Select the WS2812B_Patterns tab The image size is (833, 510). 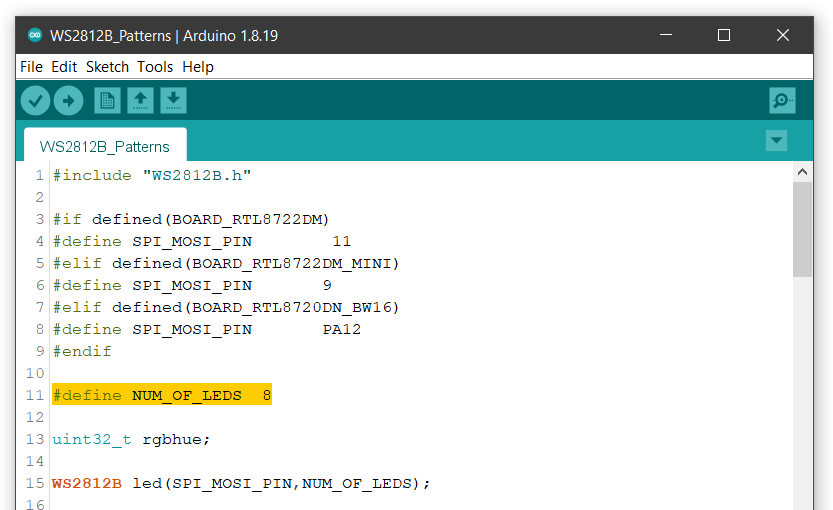tap(105, 146)
